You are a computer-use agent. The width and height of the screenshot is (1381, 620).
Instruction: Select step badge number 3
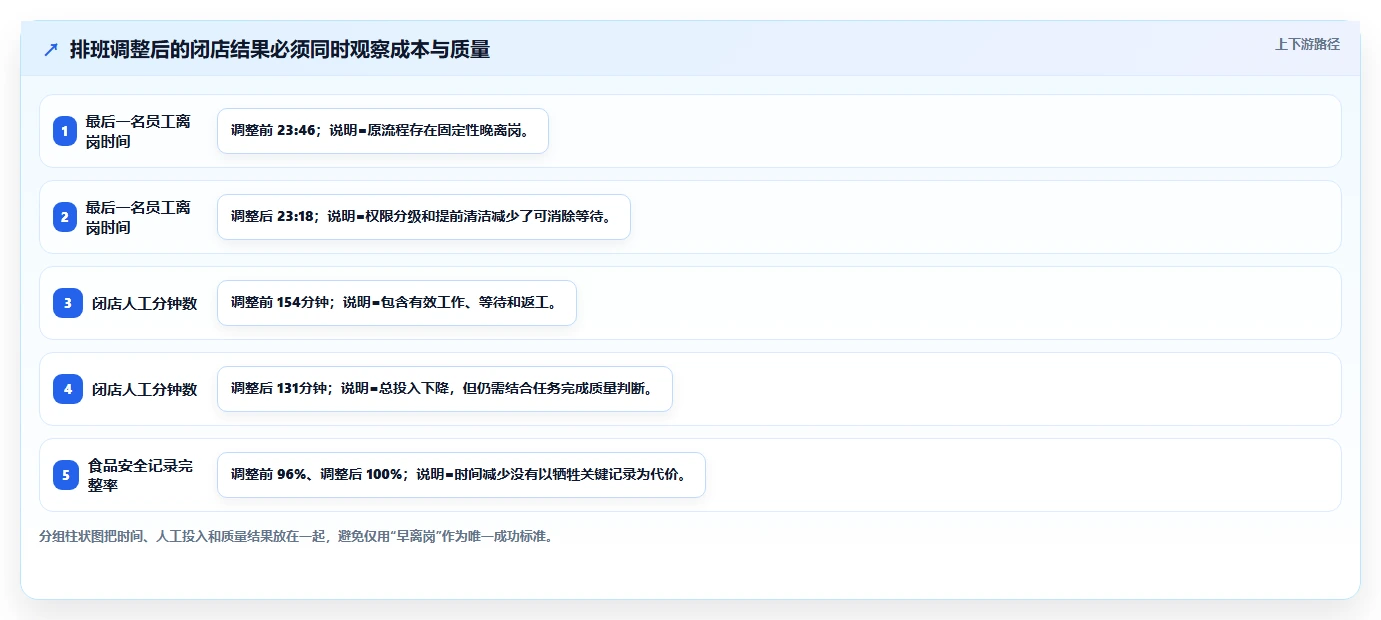pyautogui.click(x=68, y=303)
